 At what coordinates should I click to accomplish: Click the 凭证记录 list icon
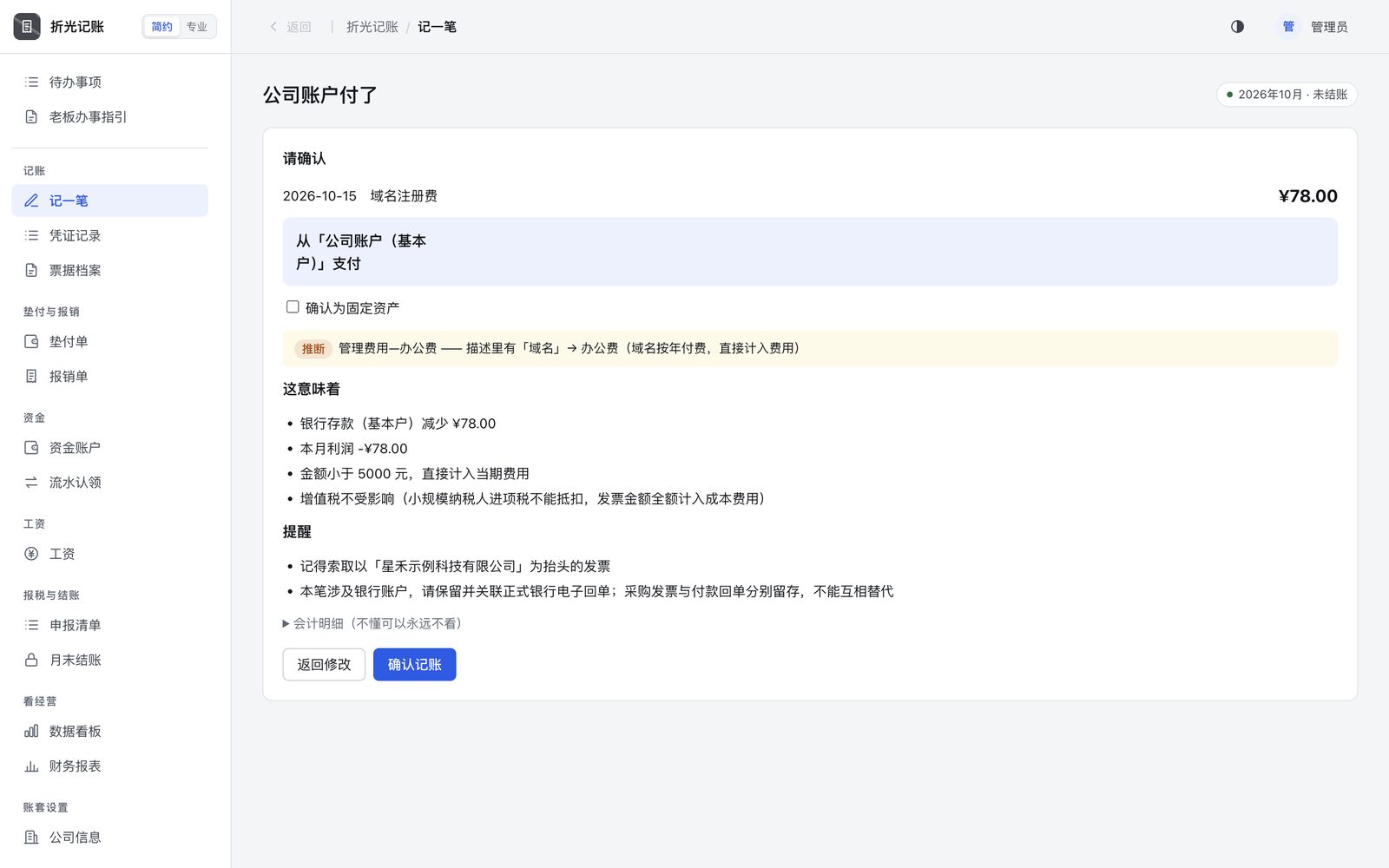click(31, 235)
